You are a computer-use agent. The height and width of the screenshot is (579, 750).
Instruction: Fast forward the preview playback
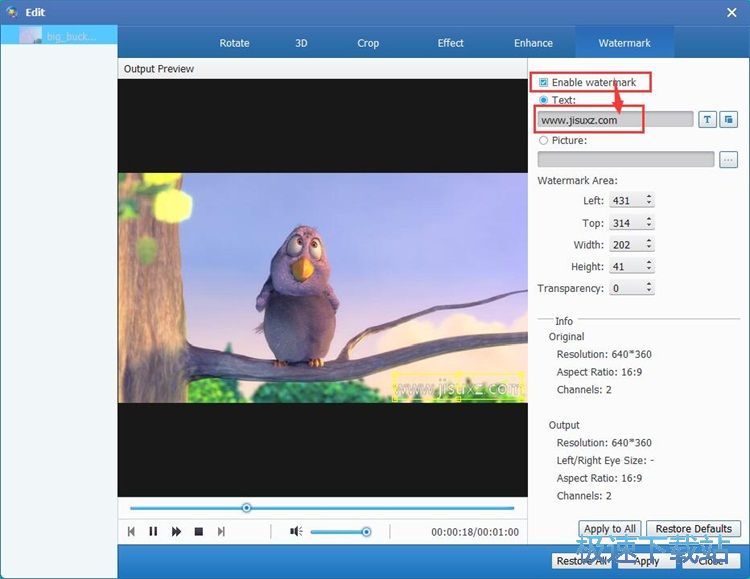176,532
